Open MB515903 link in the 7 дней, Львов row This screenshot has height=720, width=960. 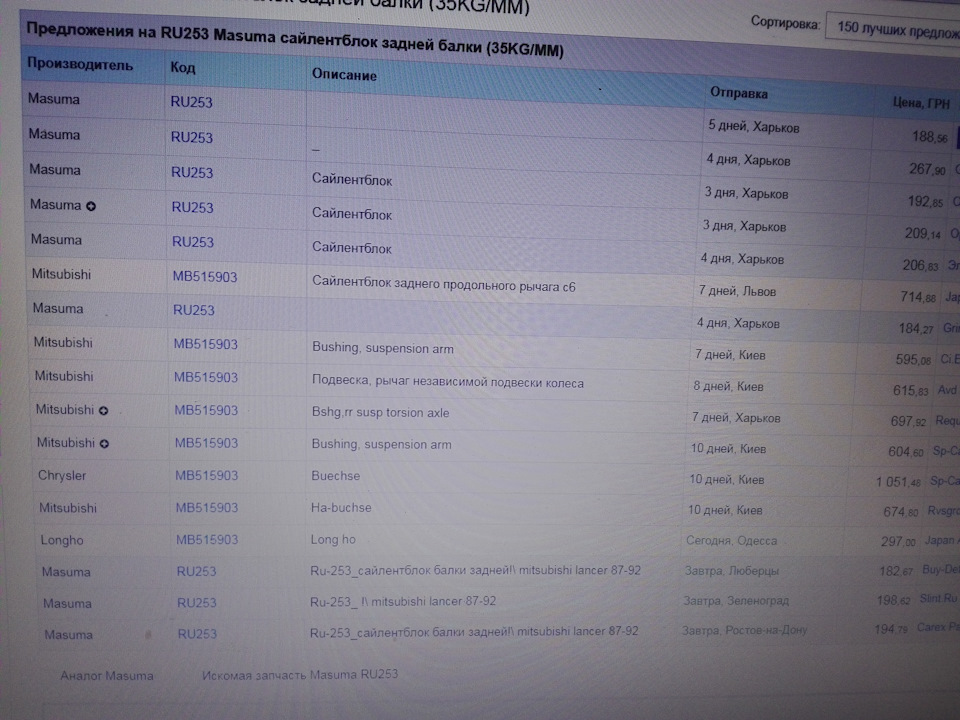click(x=204, y=277)
